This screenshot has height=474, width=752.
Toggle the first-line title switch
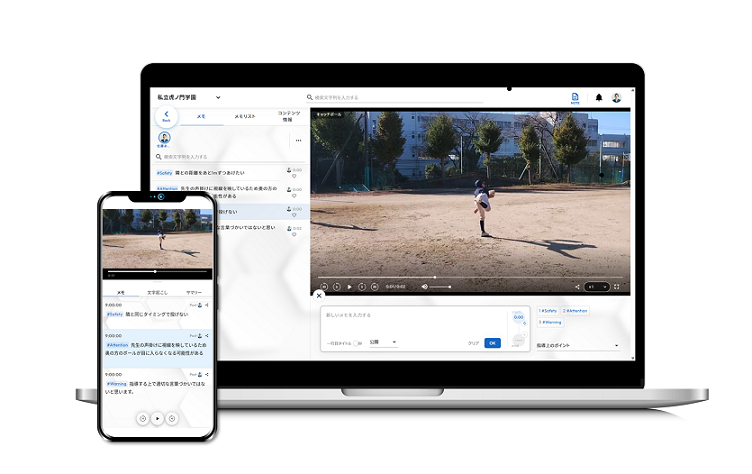point(357,343)
